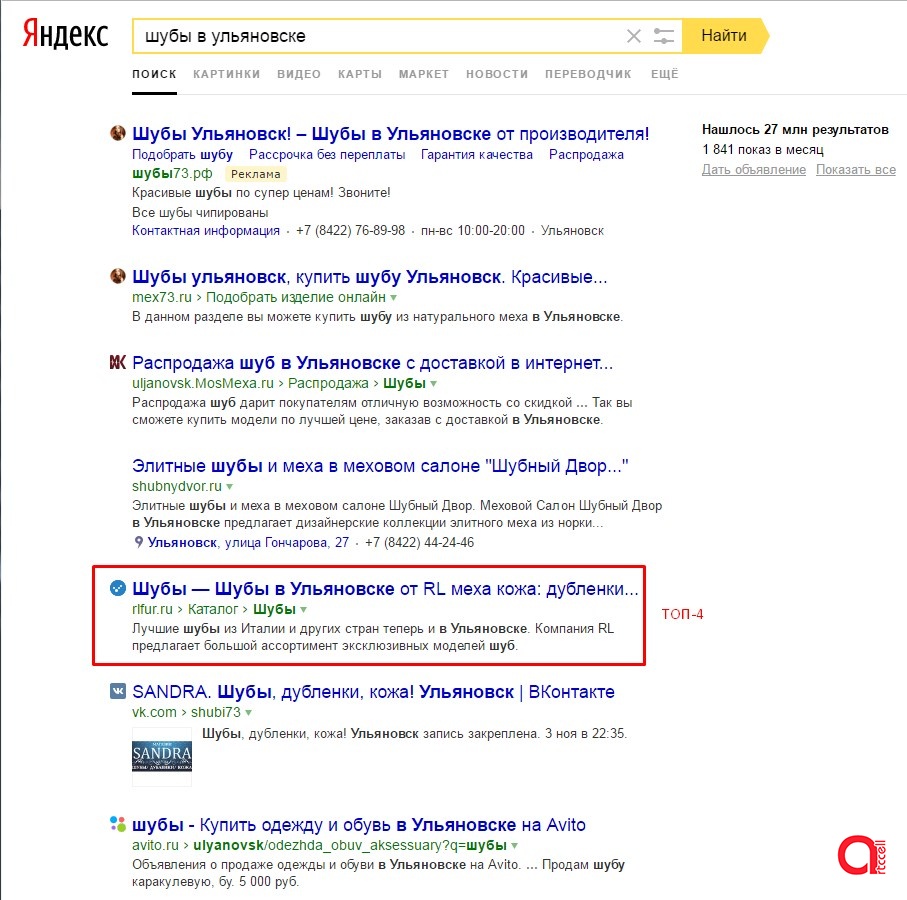Open the Карты tab
Viewport: 907px width, 900px height.
(360, 74)
